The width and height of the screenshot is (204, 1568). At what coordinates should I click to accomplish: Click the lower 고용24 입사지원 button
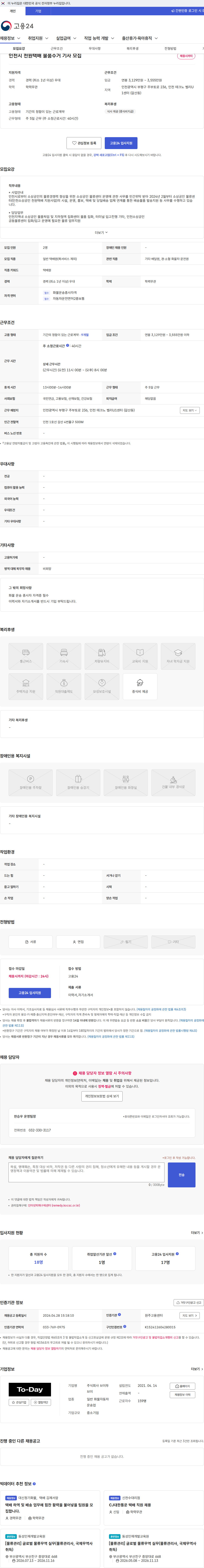coord(30,993)
